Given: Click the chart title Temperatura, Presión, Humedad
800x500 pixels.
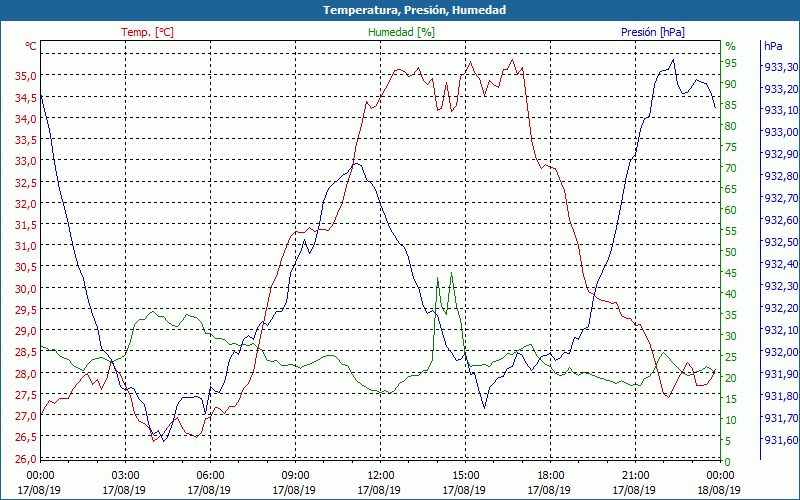Looking at the screenshot, I should 414,10.
